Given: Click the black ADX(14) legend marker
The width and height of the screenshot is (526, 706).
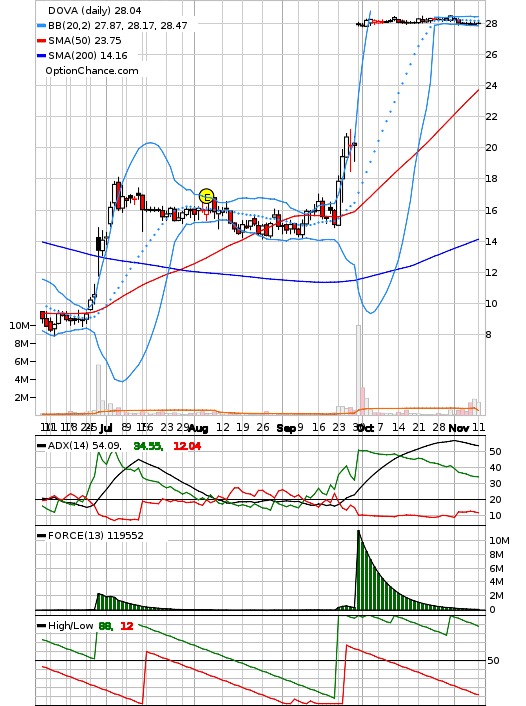Looking at the screenshot, I should point(41,446).
